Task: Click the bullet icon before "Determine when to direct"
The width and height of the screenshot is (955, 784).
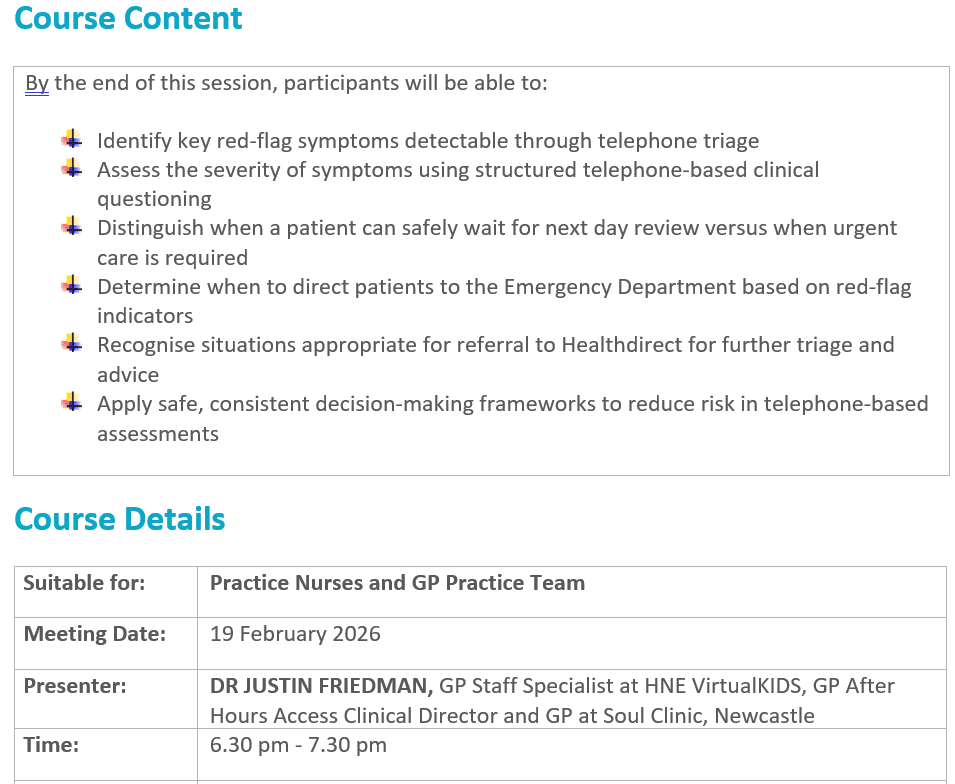Action: [71, 287]
